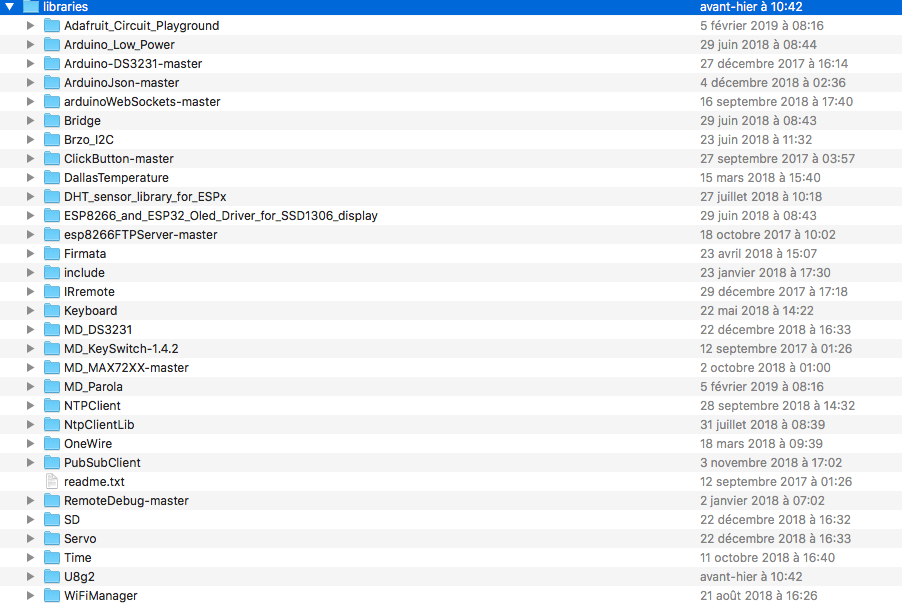The image size is (902, 605).
Task: Click the DHT_sensor_library_for_ESPx folder icon
Action: [x=52, y=197]
